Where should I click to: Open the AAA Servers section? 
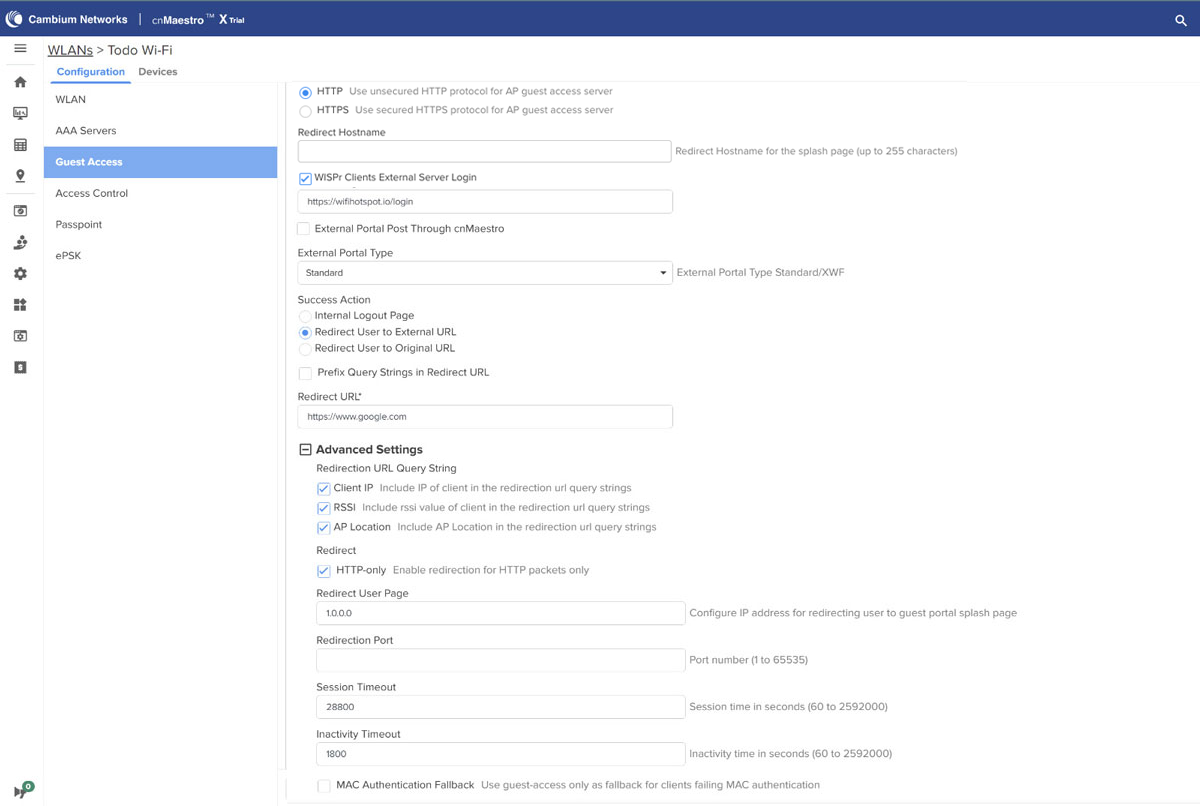click(86, 131)
